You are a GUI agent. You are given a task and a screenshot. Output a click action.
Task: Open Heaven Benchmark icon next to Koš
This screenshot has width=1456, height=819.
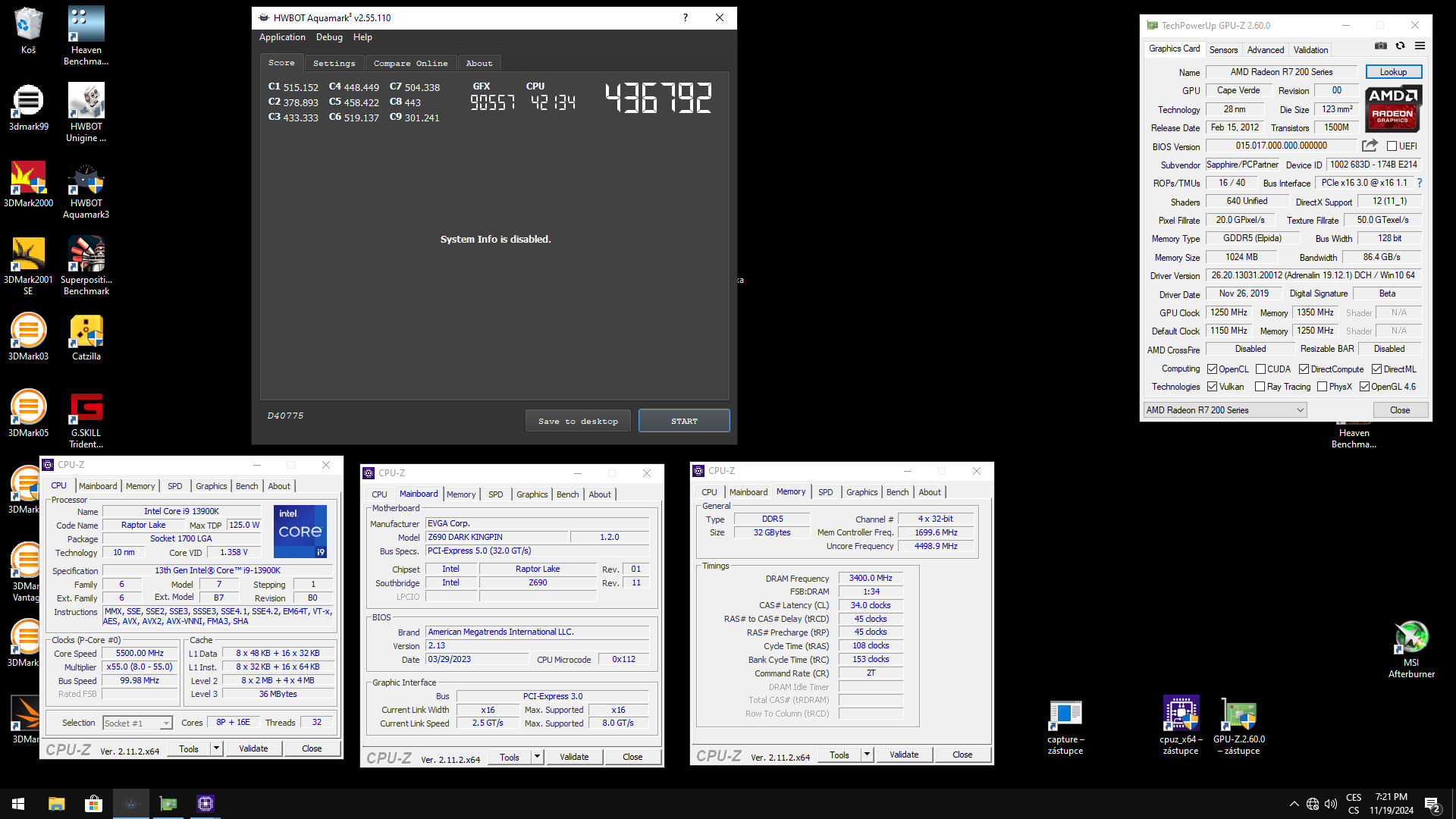point(86,36)
